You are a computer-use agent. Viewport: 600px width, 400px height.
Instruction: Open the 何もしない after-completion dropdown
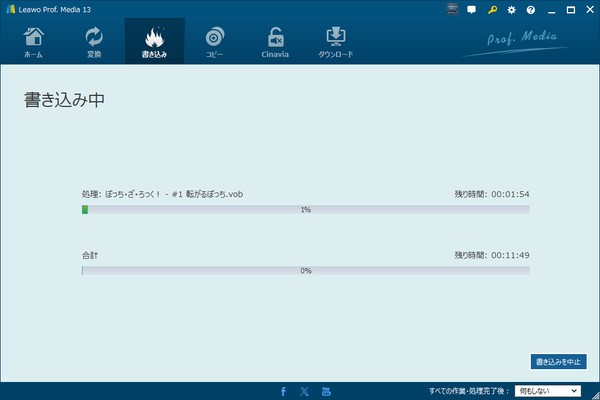(x=548, y=391)
